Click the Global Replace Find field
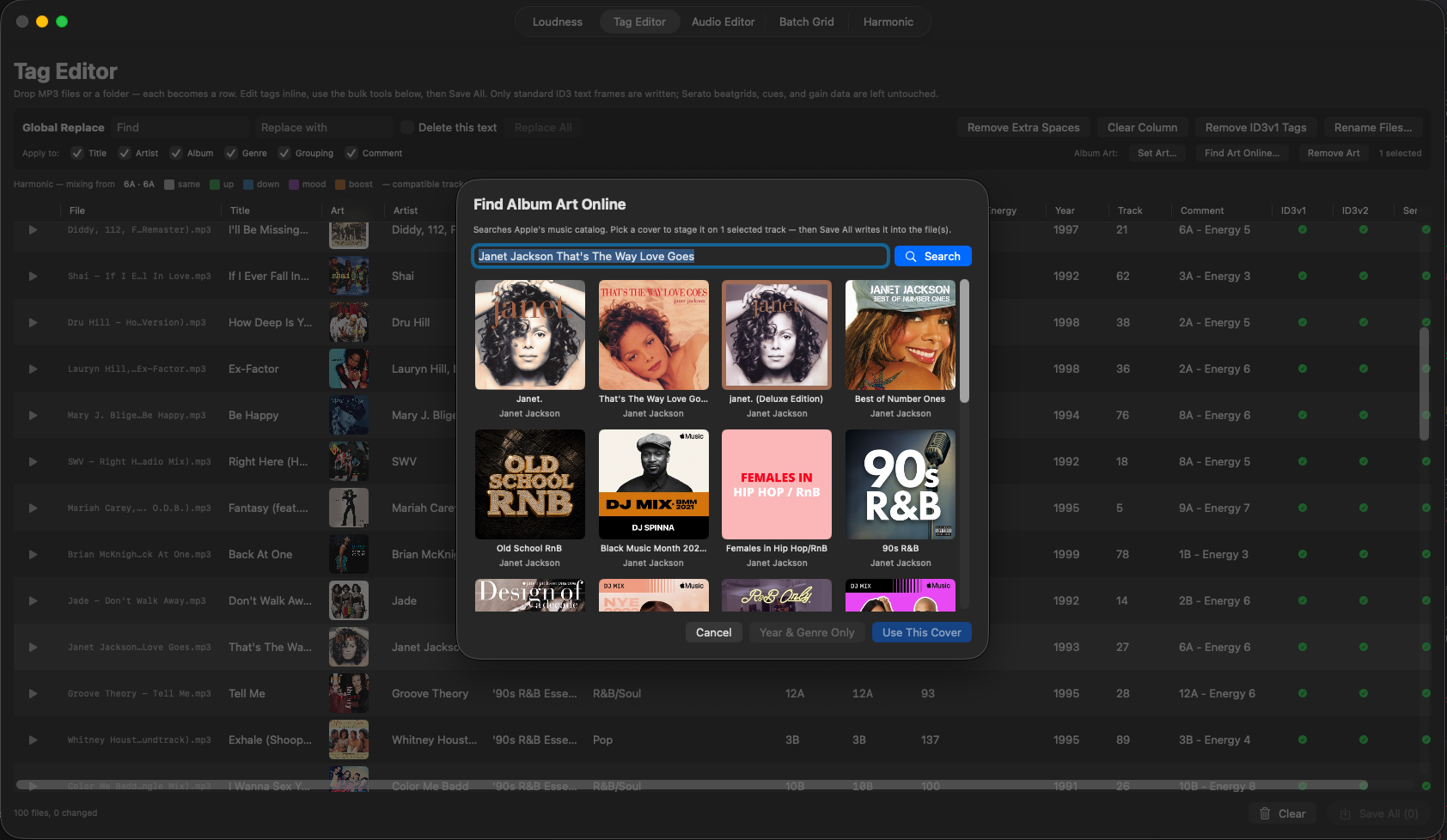This screenshot has height=840, width=1447. pos(180,127)
